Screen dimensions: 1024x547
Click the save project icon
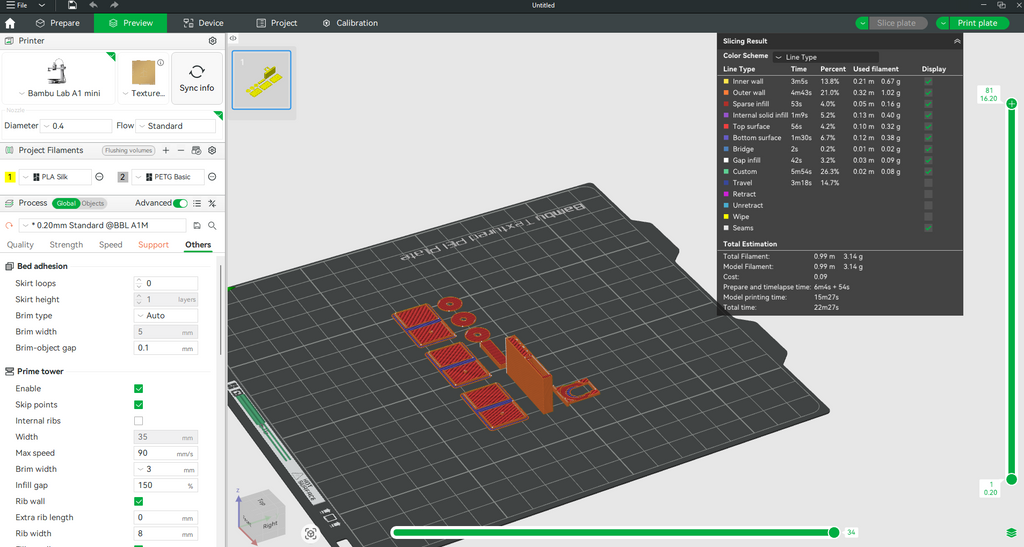(x=72, y=5)
